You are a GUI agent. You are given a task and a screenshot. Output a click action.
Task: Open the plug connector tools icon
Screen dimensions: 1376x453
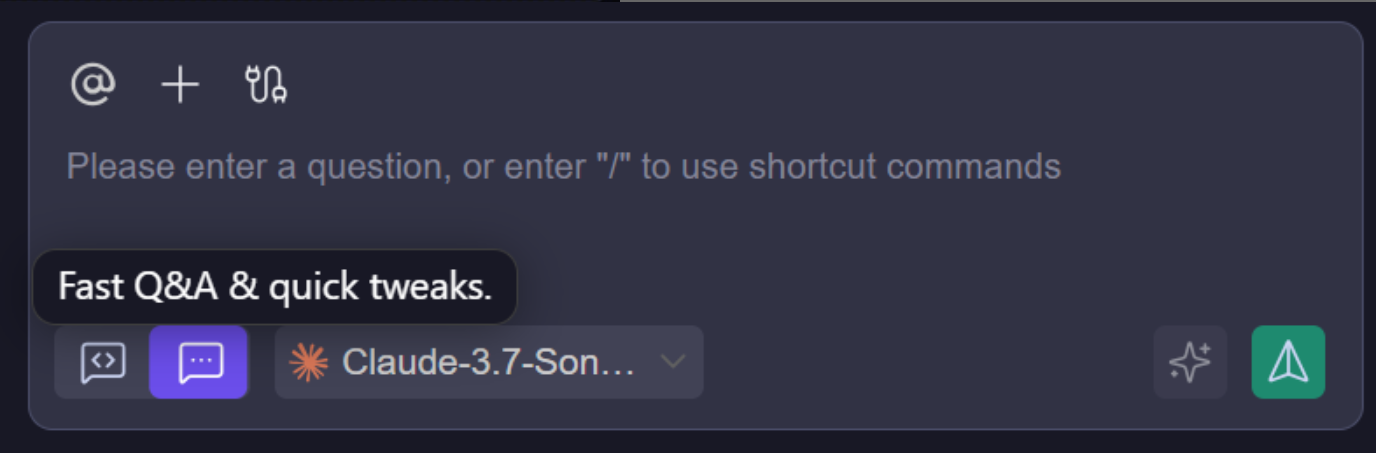267,85
